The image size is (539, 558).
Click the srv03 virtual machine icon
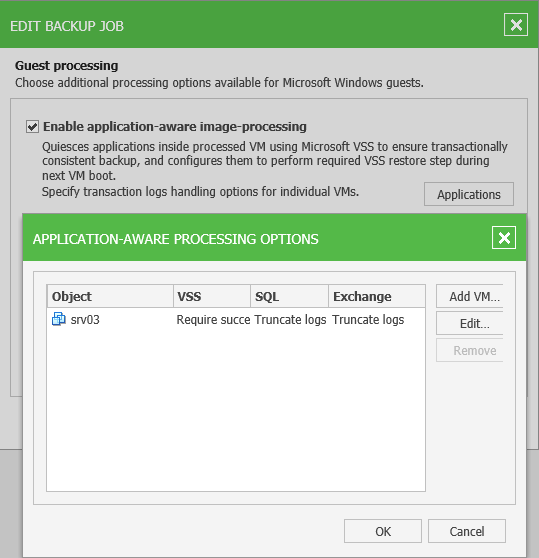click(59, 319)
